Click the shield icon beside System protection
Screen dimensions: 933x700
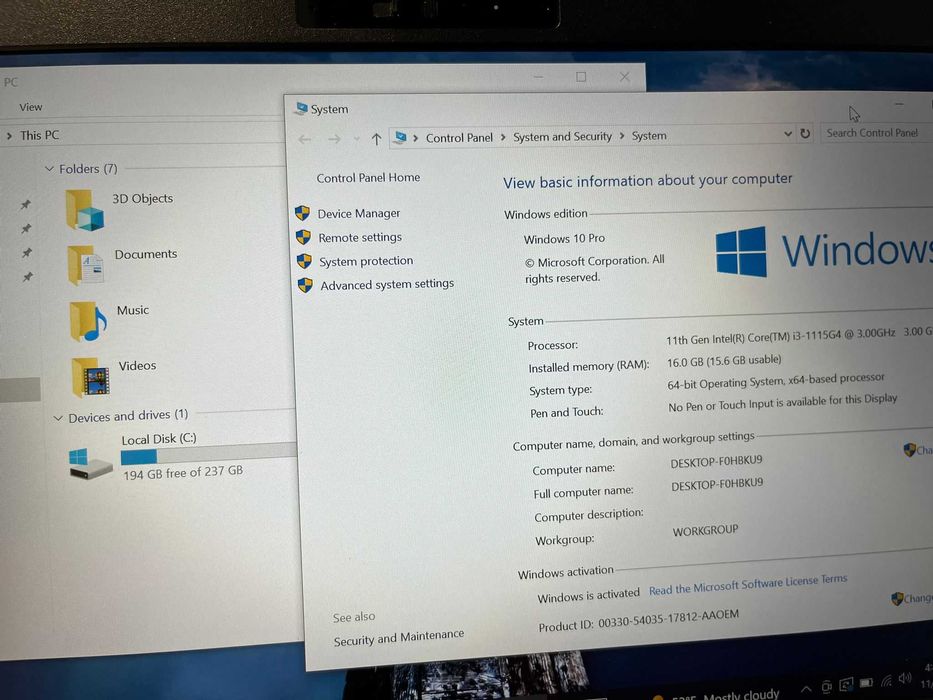click(x=304, y=261)
